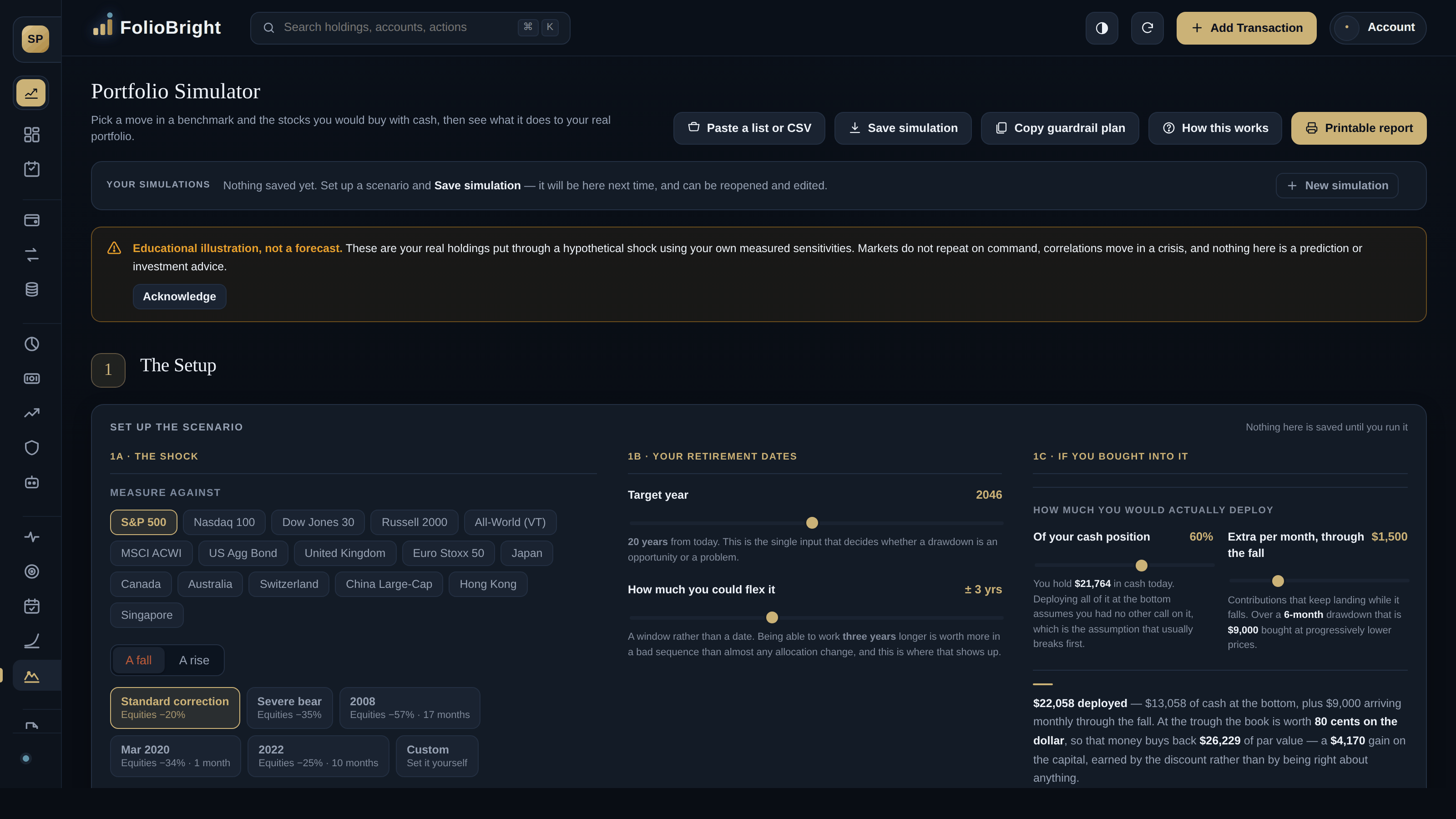Open the four-tile dashboard grid icon
The height and width of the screenshot is (819, 1456).
click(32, 135)
